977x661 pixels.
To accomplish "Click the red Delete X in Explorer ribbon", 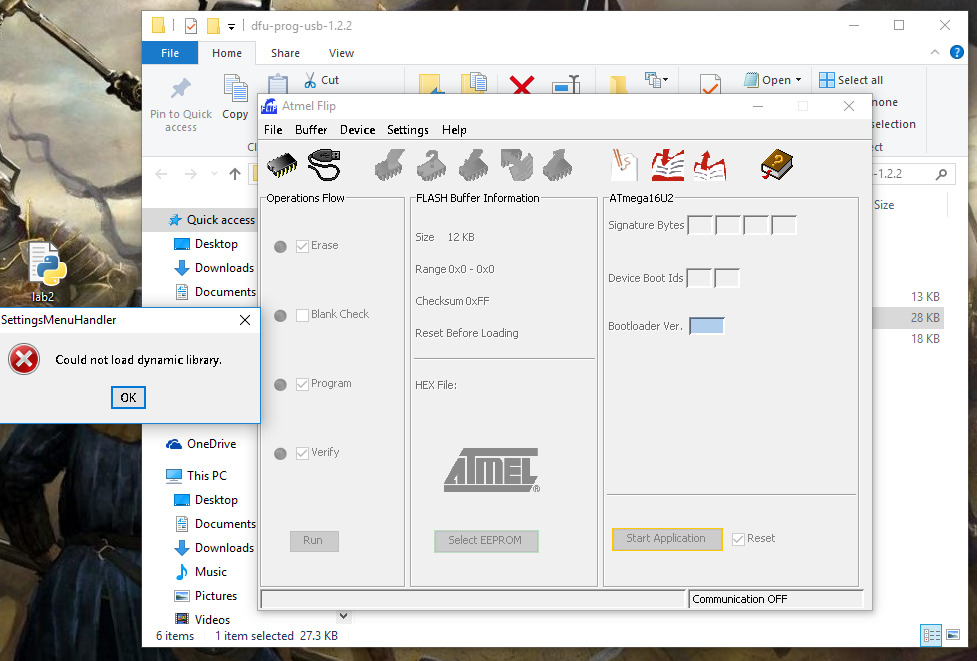I will [x=522, y=84].
